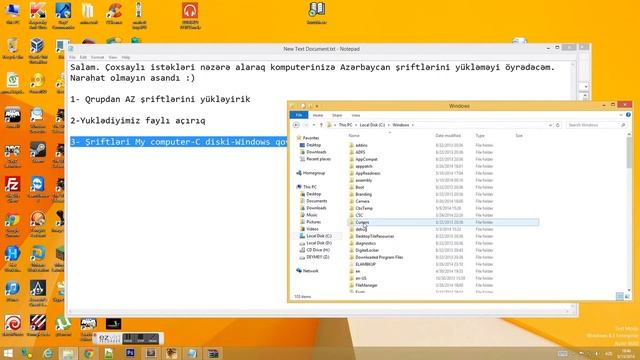Viewport: 640px width, 360px height.
Task: Open the Steam desktop shortcut
Action: tap(38, 153)
